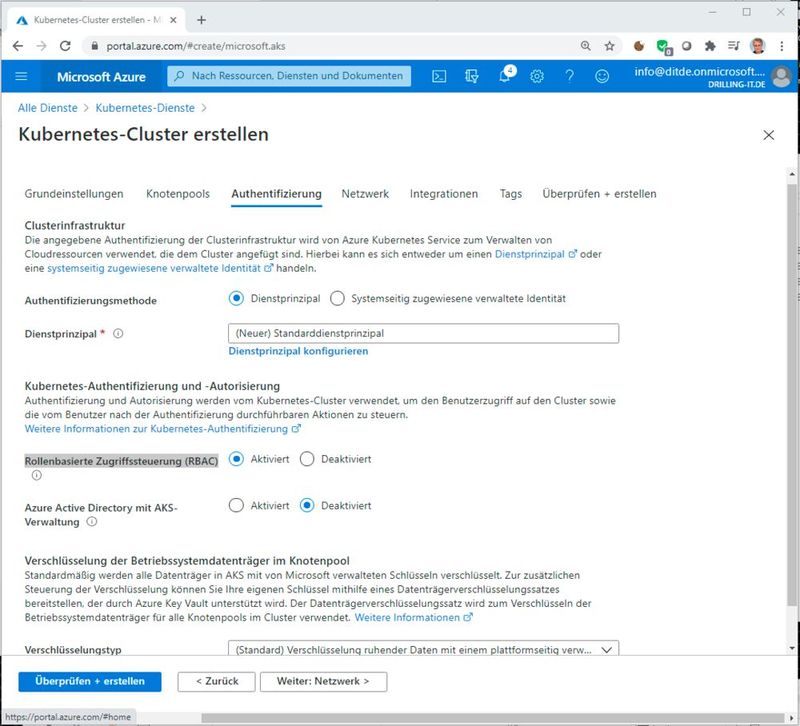The image size is (800, 726).
Task: Reload the Azure portal page
Action: [65, 46]
